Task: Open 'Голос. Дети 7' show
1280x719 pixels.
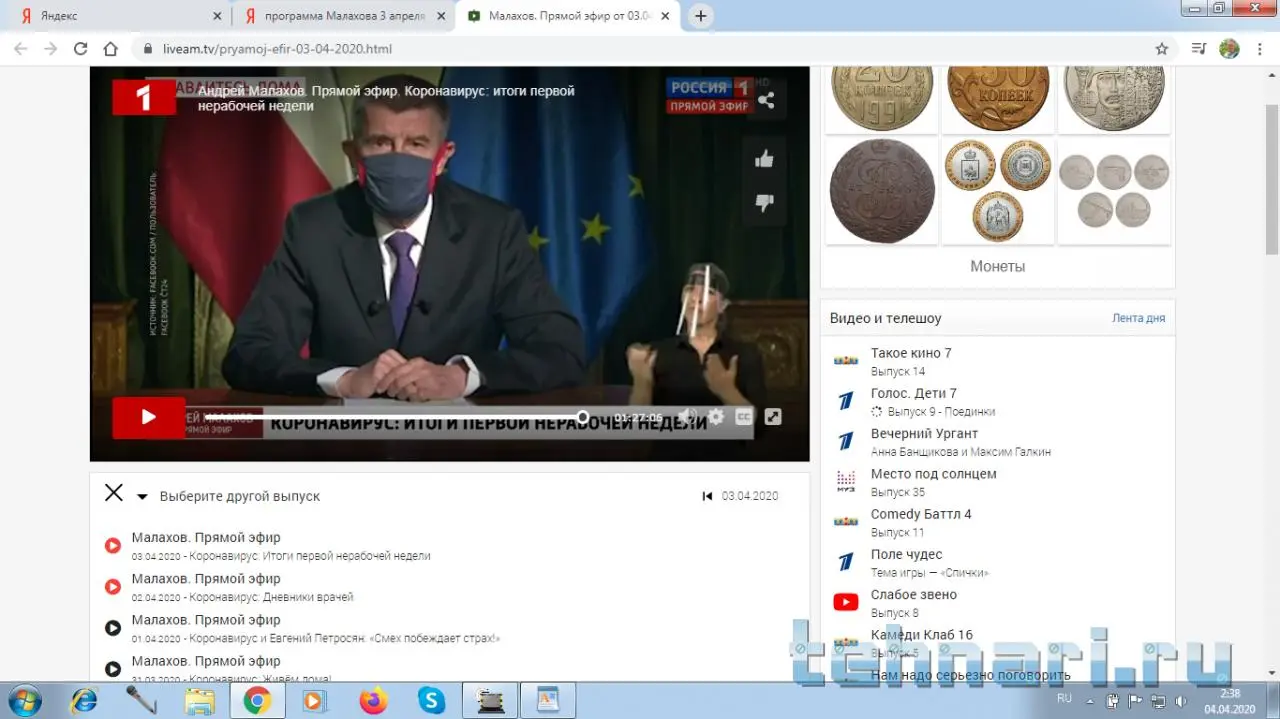Action: tap(914, 393)
